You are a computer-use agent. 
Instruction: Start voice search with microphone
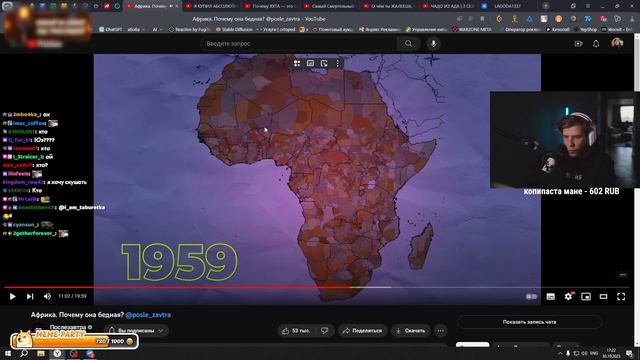point(433,44)
